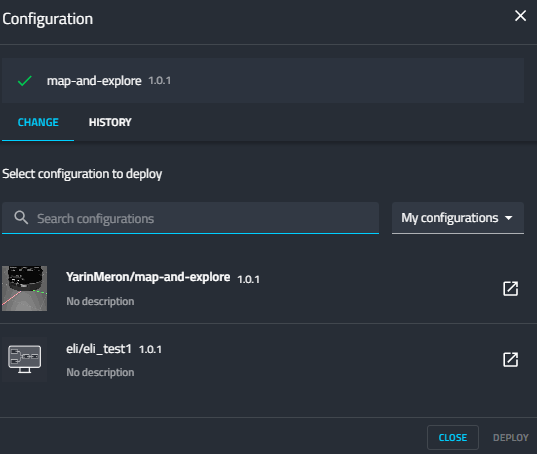
Task: Expand the My configurations dropdown
Action: pos(458,218)
